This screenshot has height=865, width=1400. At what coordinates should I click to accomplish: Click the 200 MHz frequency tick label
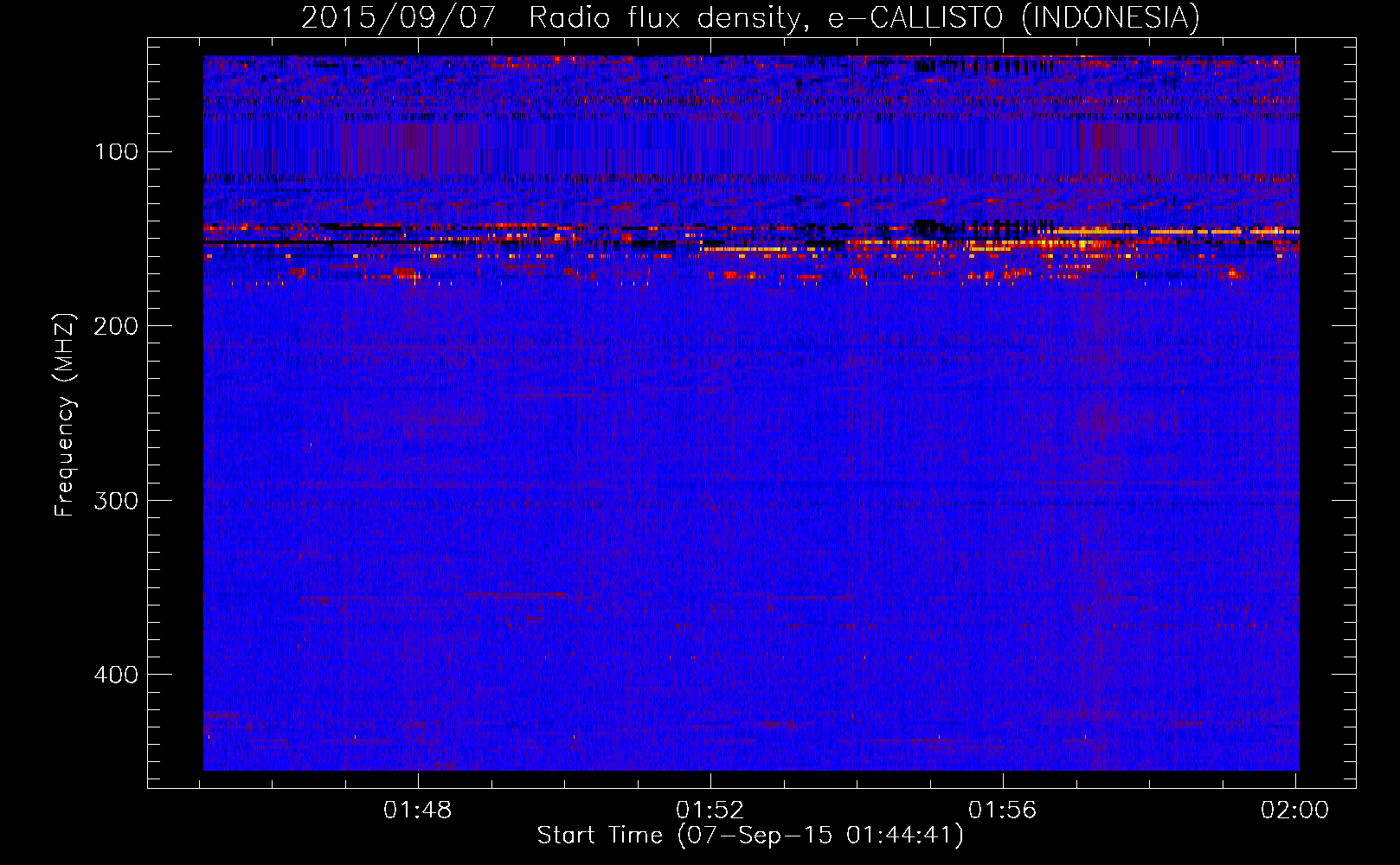(116, 326)
